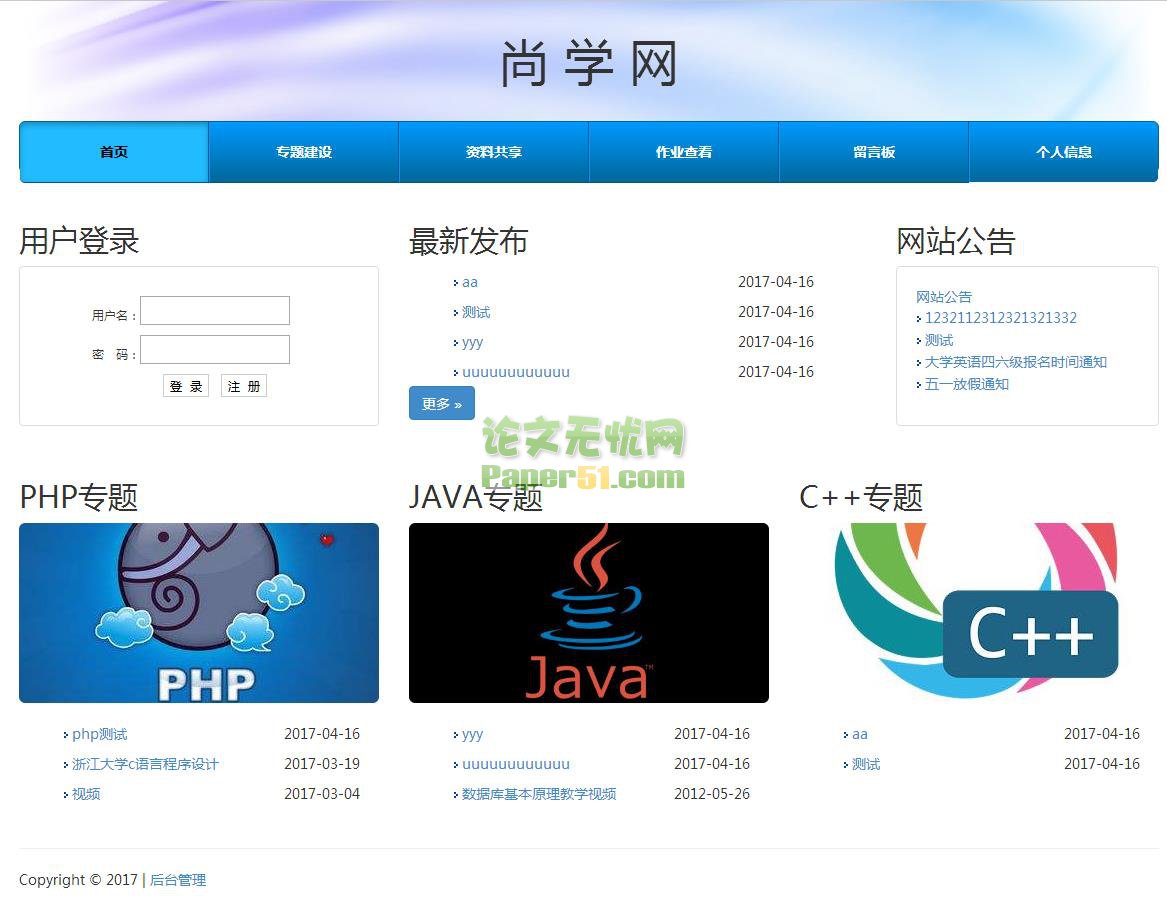Click the Copyright © 2017 footer text

point(78,880)
